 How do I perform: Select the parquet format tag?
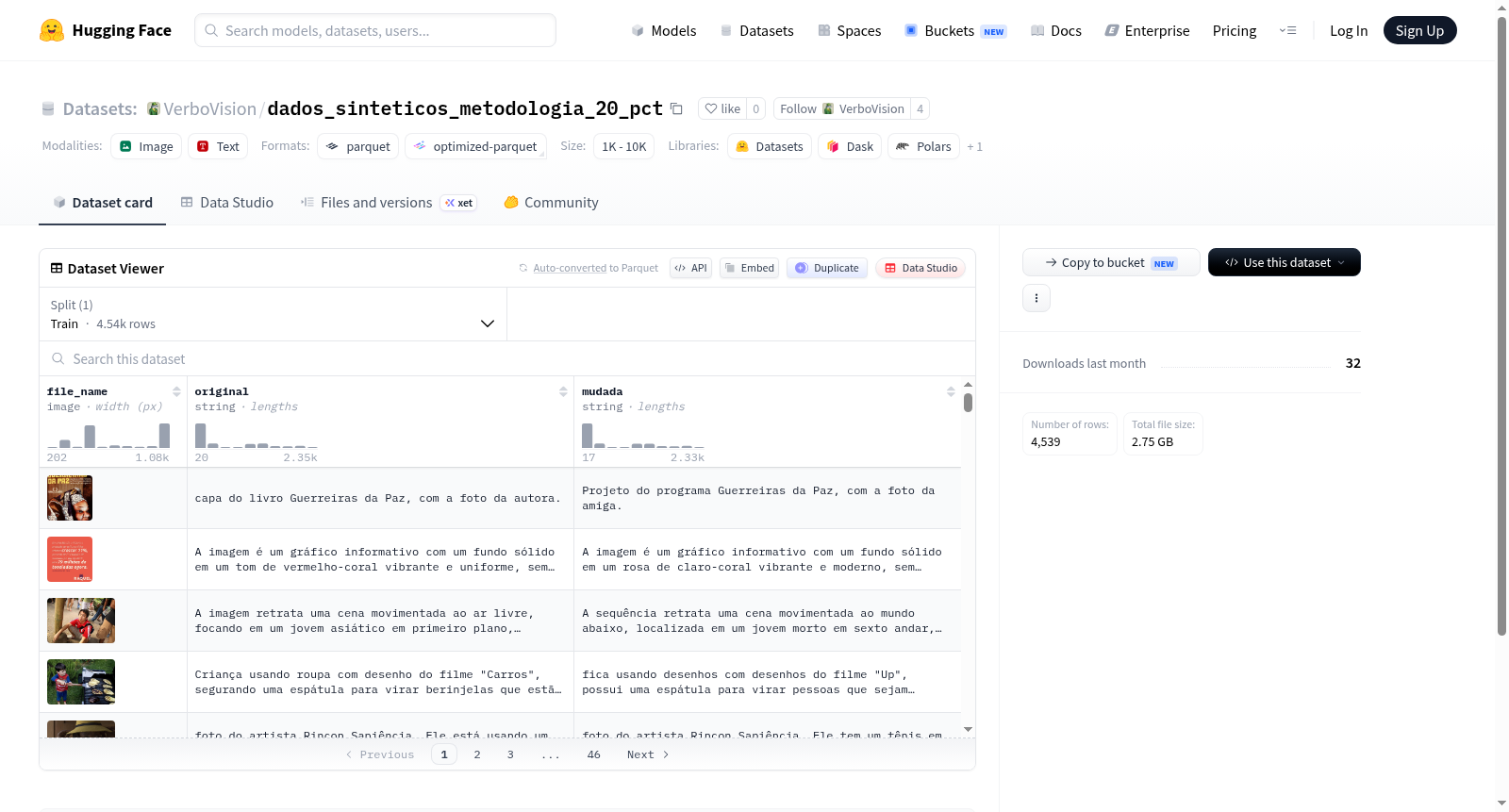coord(358,146)
